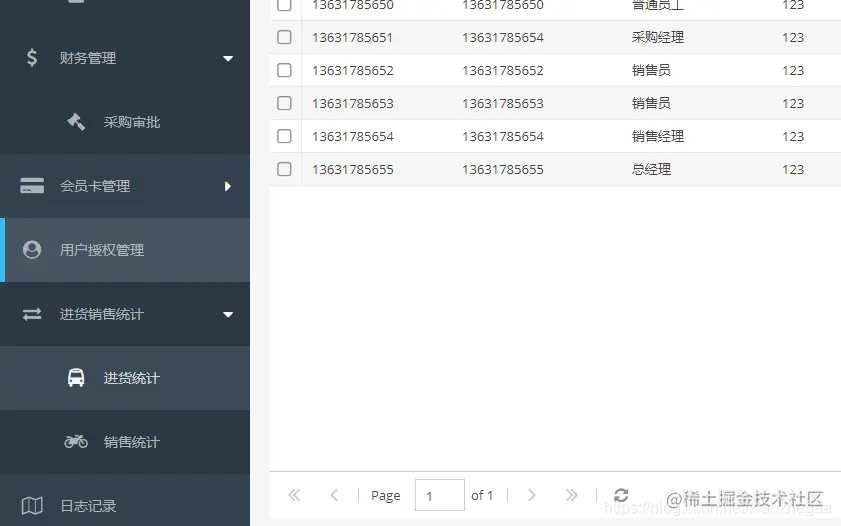The height and width of the screenshot is (526, 841).
Task: Open 进货统计 submenu item
Action: pos(125,378)
